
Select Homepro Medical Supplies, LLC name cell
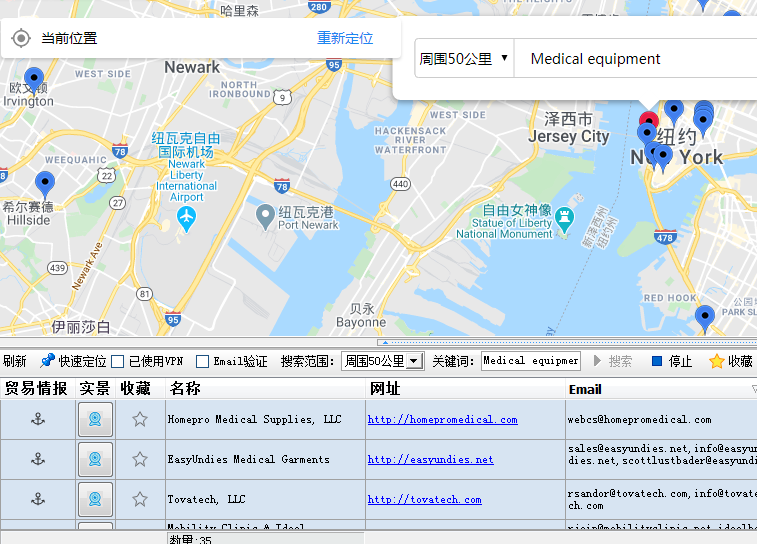[265, 419]
